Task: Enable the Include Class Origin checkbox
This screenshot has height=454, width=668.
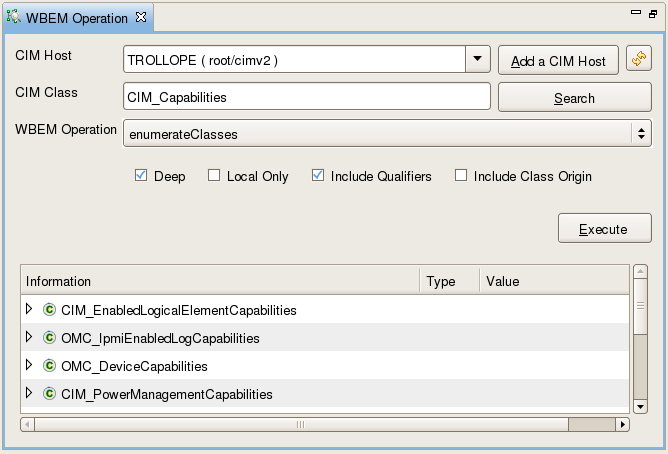Action: (461, 175)
